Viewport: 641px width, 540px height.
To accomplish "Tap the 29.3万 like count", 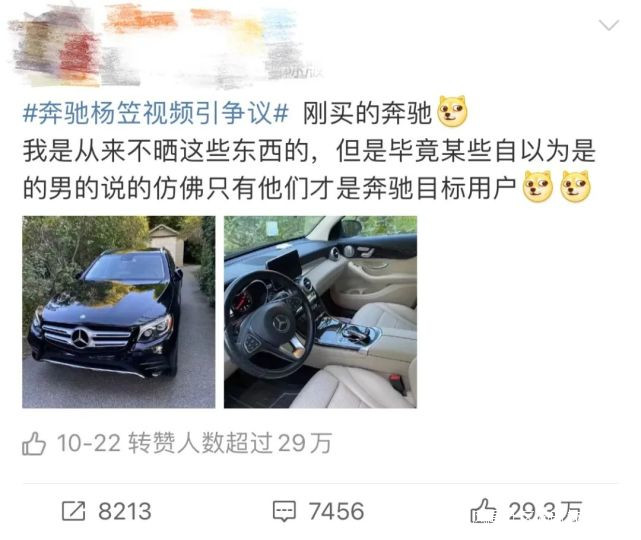I will [545, 511].
